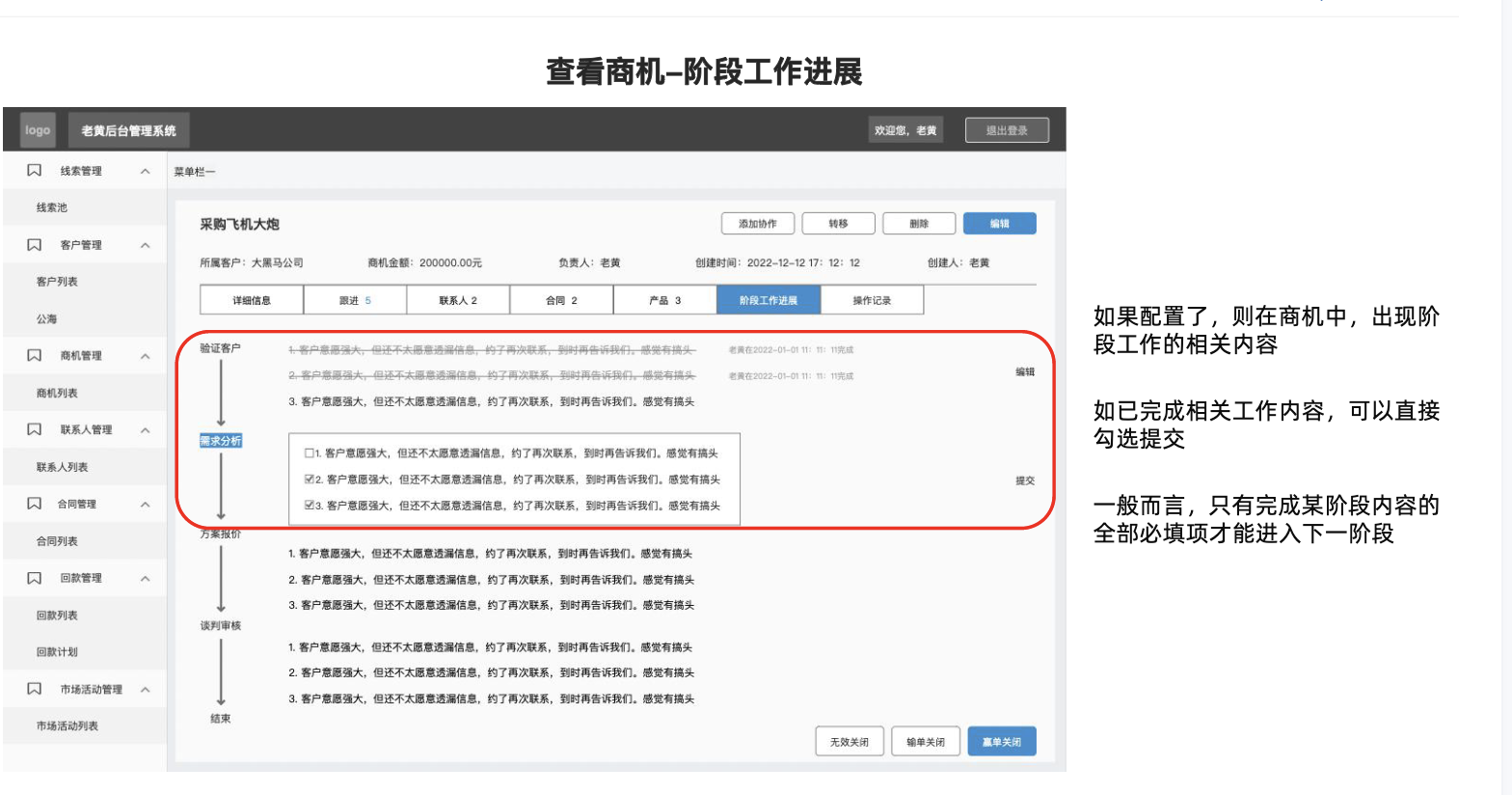This screenshot has width=1512, height=795.
Task: Collapse the 回款管理 menu chevron
Action: click(146, 579)
